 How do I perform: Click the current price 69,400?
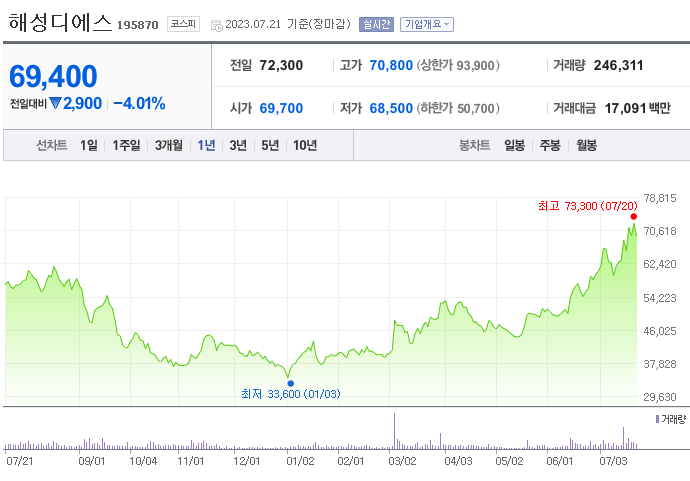[53, 77]
